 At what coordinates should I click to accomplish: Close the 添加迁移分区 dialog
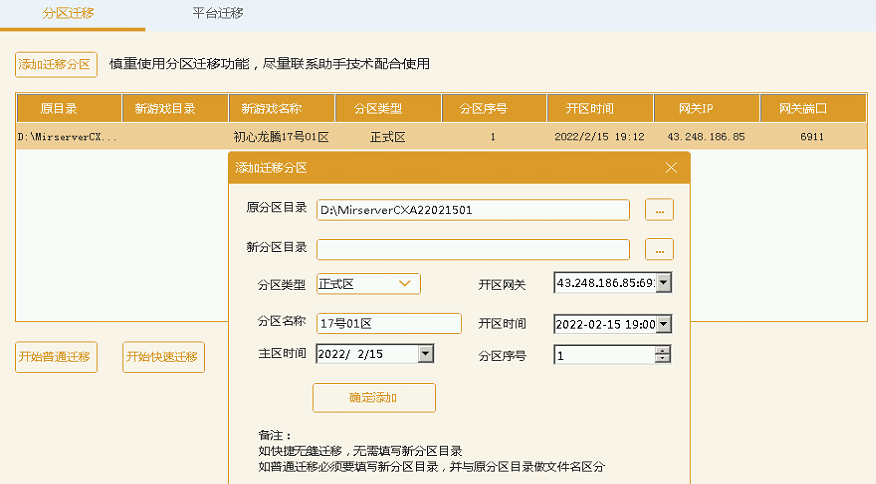pyautogui.click(x=671, y=168)
